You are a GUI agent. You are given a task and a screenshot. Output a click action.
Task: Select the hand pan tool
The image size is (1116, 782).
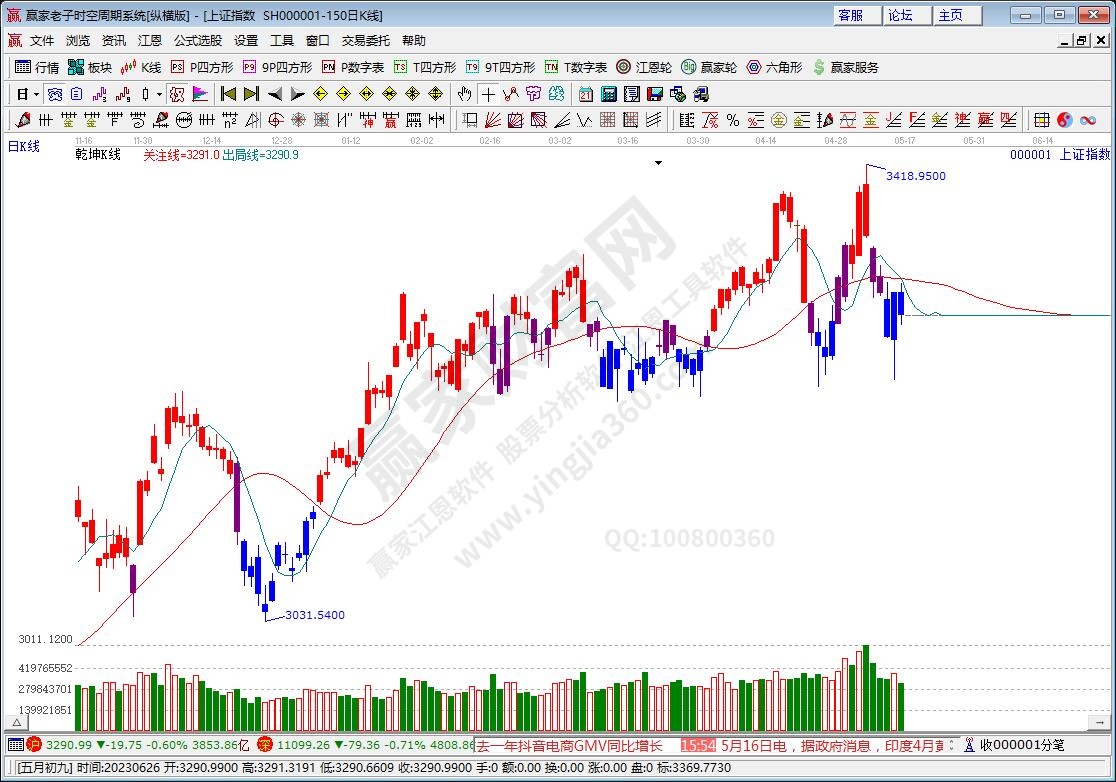click(x=464, y=94)
